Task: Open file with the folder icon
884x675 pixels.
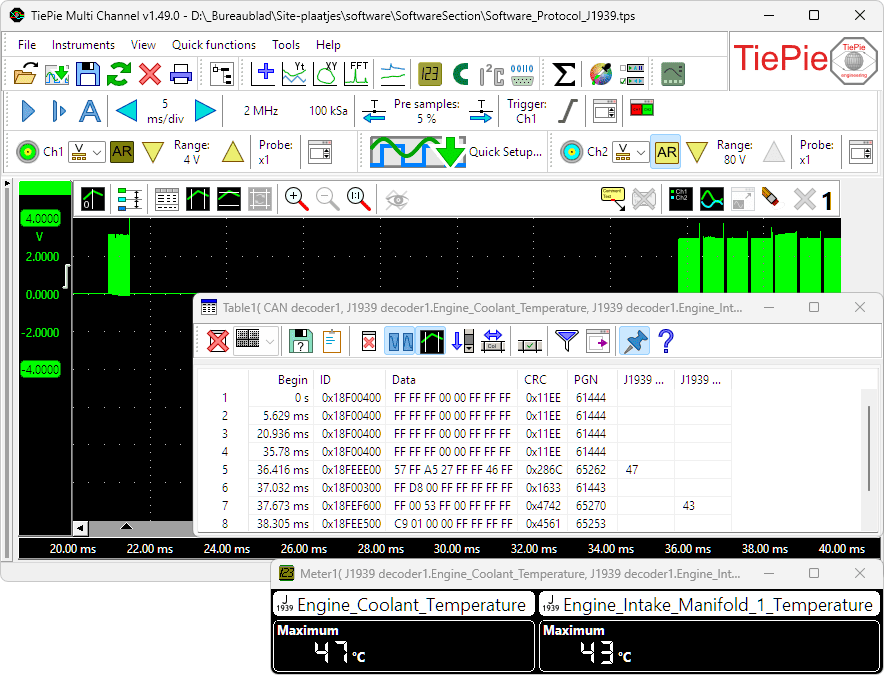Action: (25, 73)
